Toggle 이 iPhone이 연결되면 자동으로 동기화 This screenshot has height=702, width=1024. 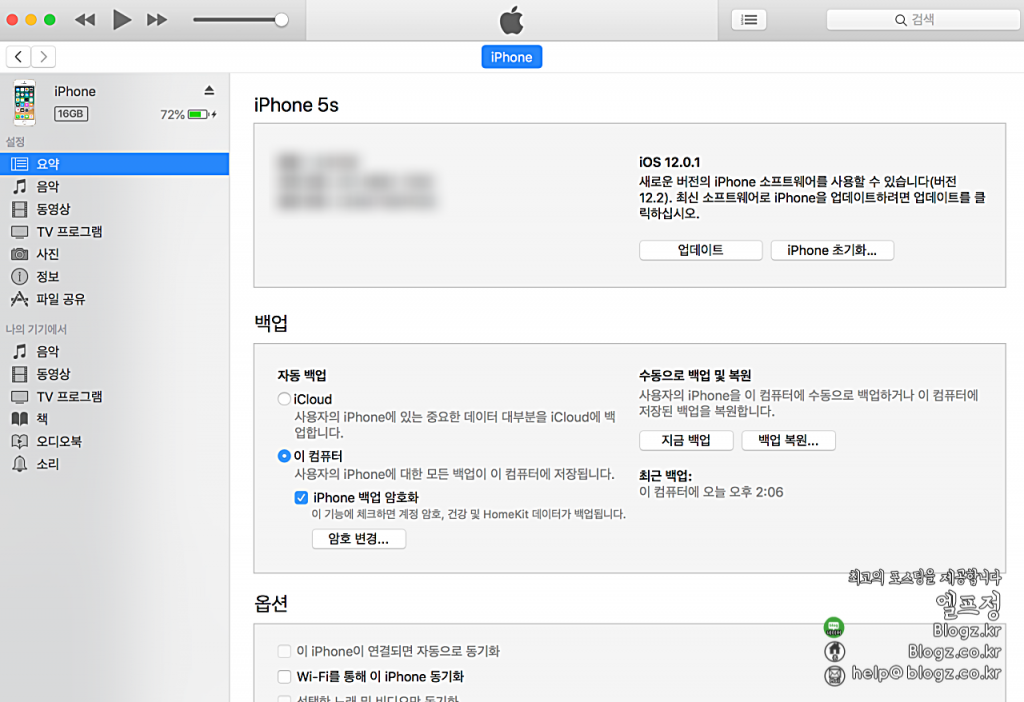[x=284, y=651]
